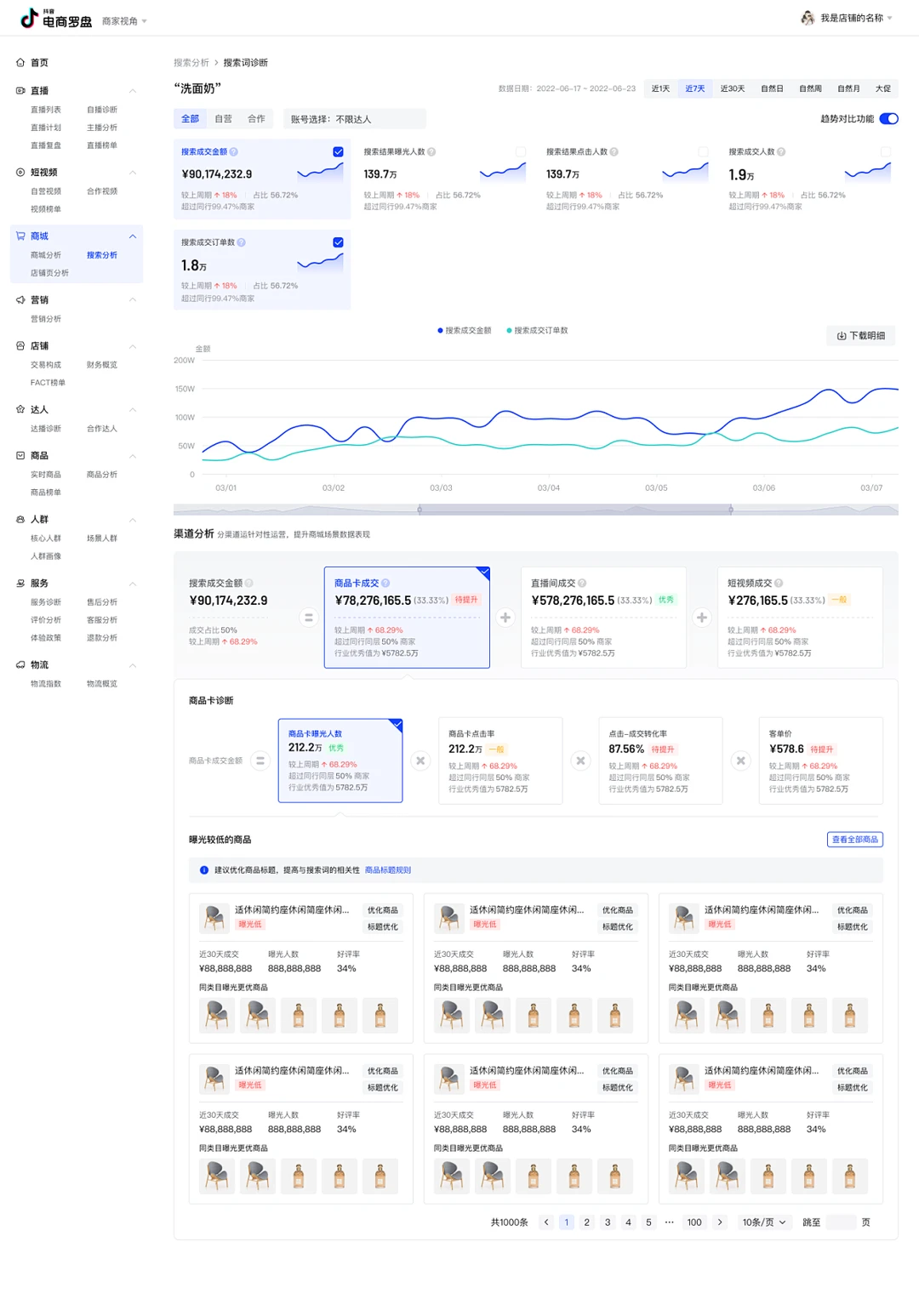This screenshot has height=1316, width=919.
Task: Uncheck the 搜索成交金额 metric checkbox
Action: click(x=338, y=152)
